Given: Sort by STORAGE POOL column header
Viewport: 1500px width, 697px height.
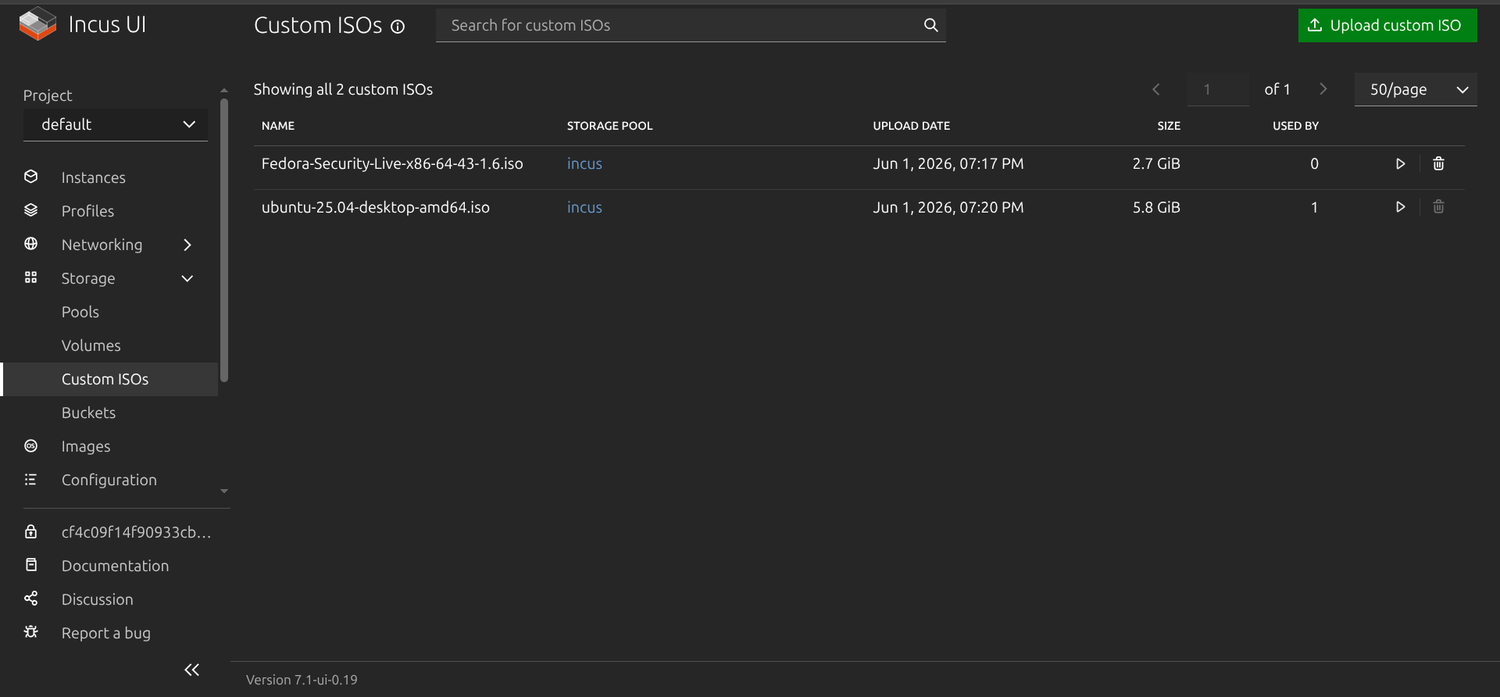Looking at the screenshot, I should coord(609,126).
